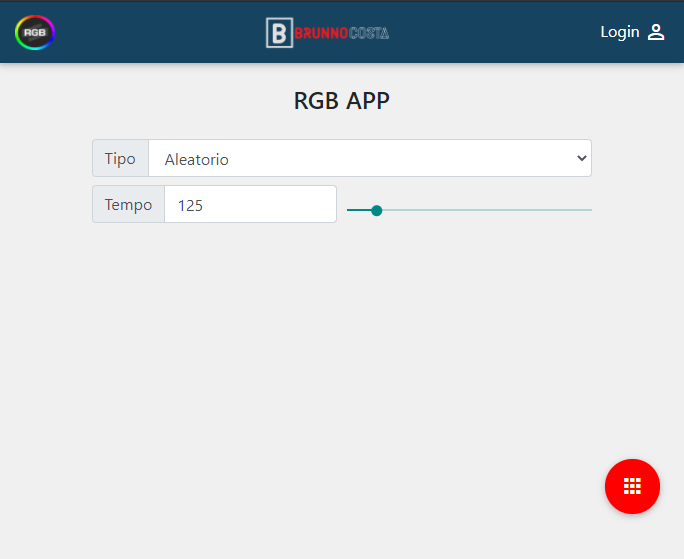Click the chevron arrow of Tipo select
Image resolution: width=684 pixels, height=559 pixels.
point(581,158)
